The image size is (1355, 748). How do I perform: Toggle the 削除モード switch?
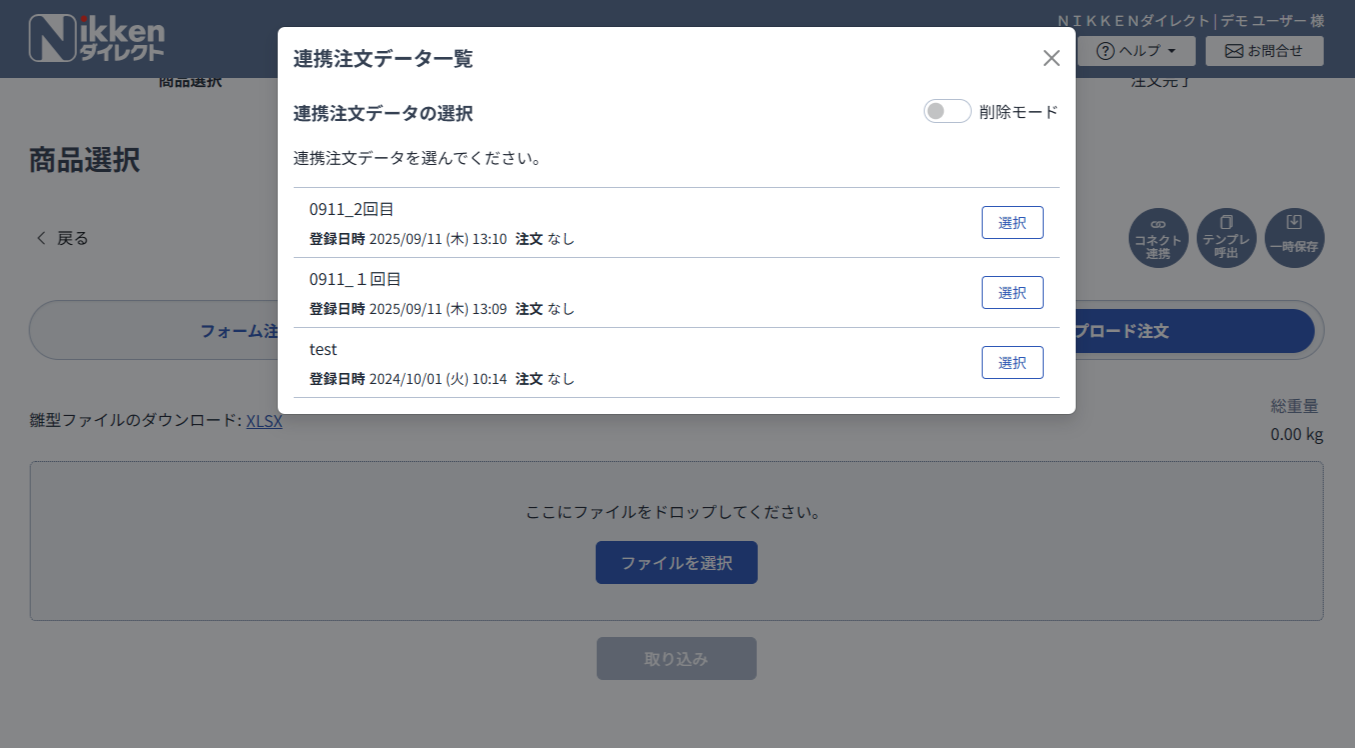(947, 112)
